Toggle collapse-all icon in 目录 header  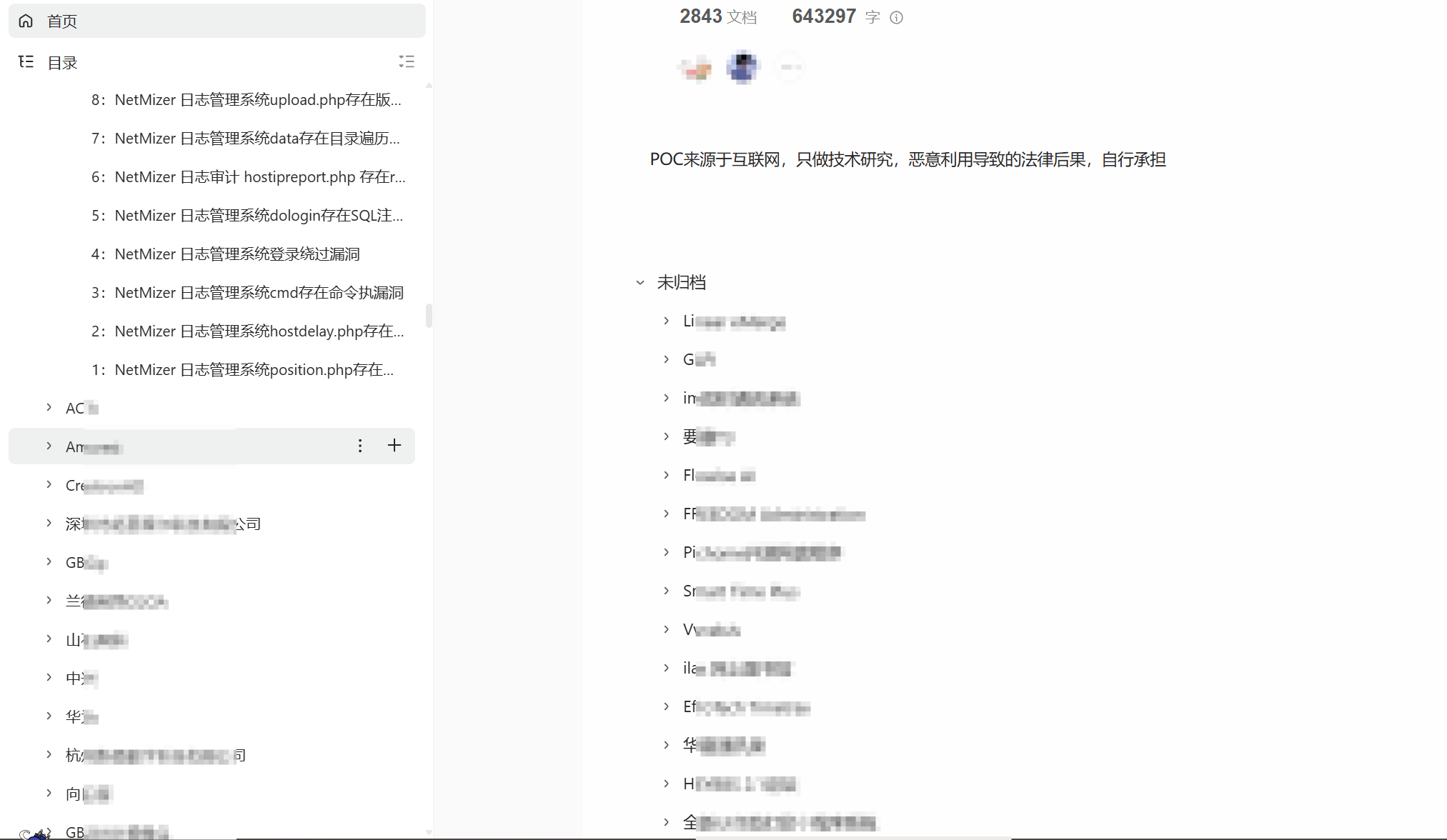pyautogui.click(x=407, y=61)
